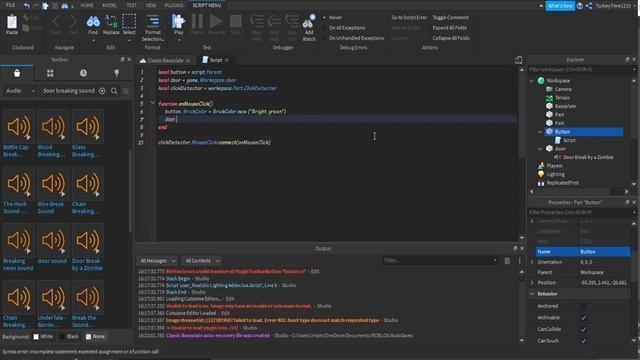Search the Toolbox with magnifier icon
This screenshot has width=640, height=360.
pos(114,91)
